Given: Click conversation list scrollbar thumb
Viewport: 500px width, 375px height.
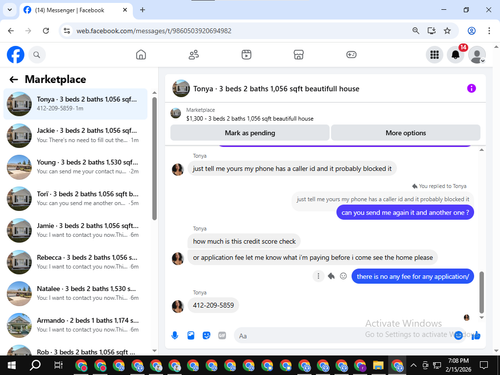Looking at the screenshot, I should pos(154,159).
